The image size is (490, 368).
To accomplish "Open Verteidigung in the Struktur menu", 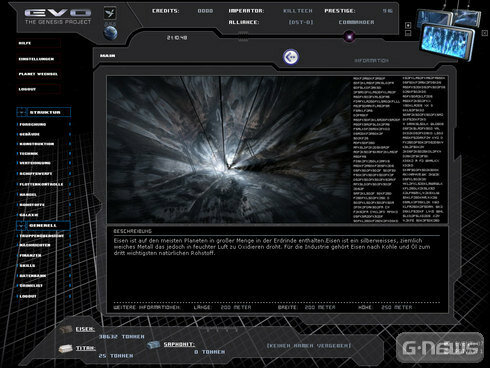I will tap(35, 163).
